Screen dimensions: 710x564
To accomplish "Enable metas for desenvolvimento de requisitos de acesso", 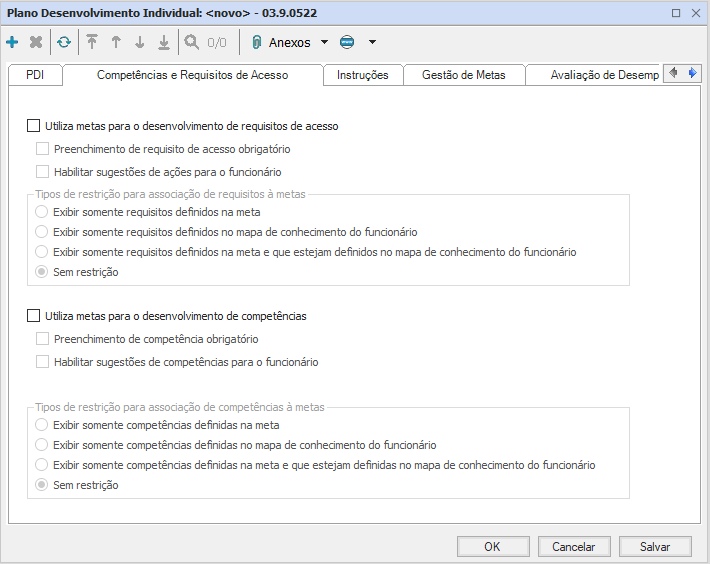I will [x=34, y=127].
